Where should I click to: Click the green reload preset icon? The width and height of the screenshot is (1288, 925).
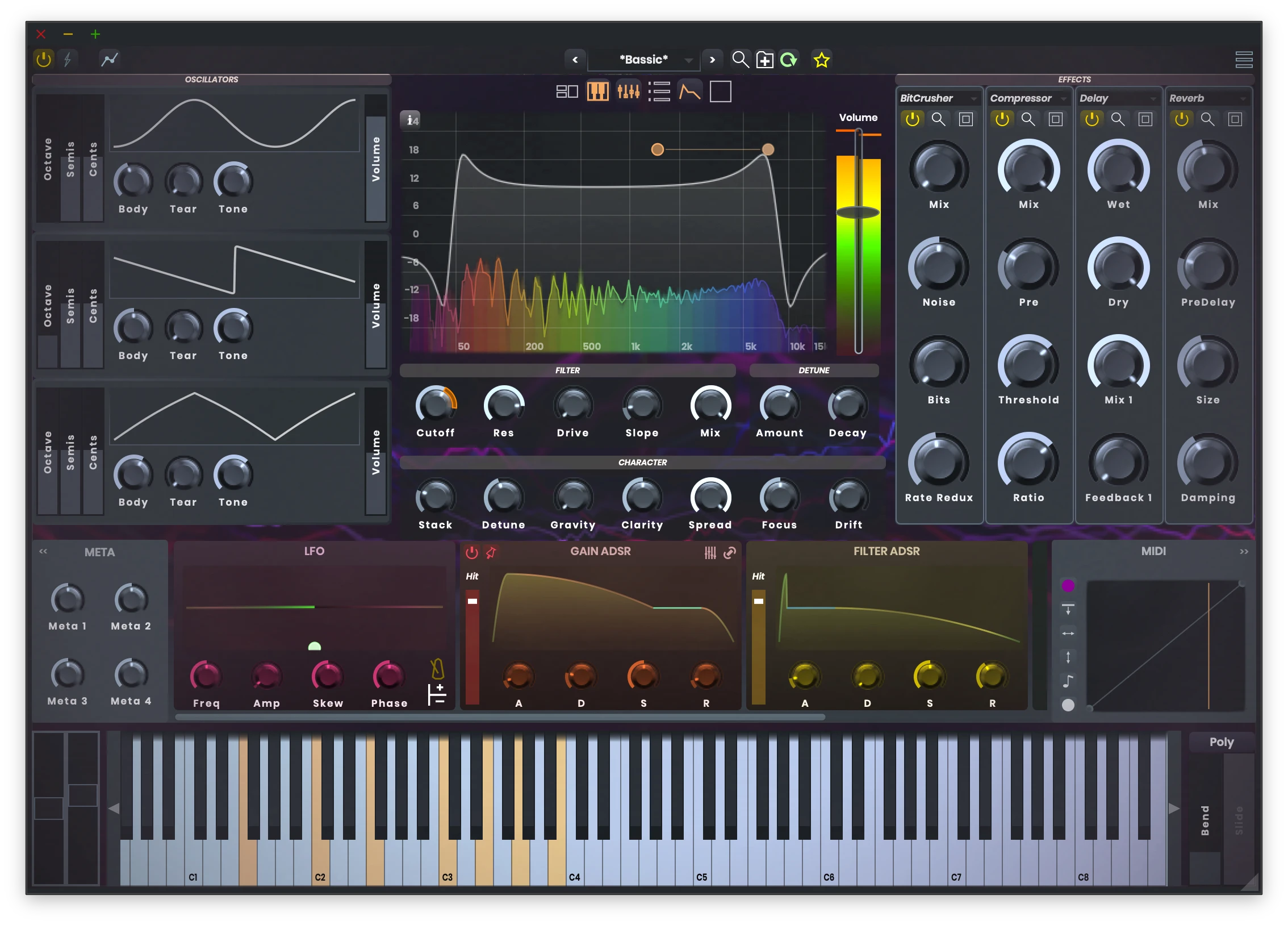tap(789, 60)
